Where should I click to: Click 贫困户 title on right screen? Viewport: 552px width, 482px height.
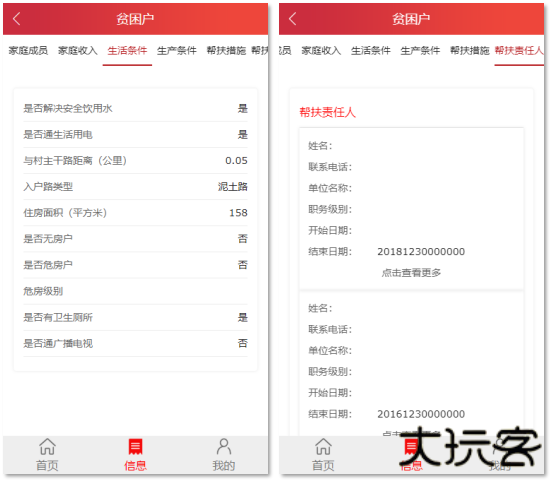(x=411, y=19)
